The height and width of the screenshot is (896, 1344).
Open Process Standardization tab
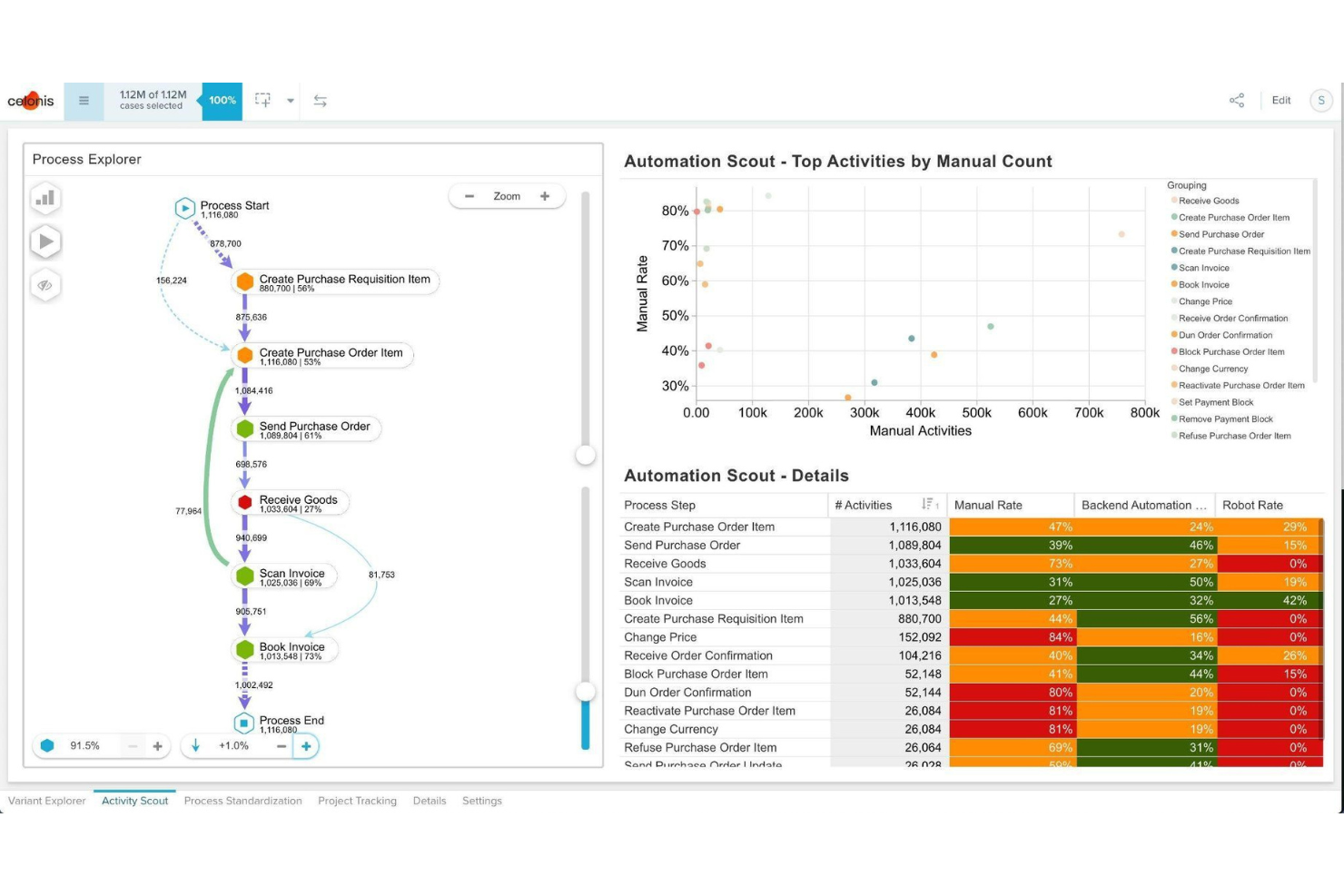coord(242,801)
